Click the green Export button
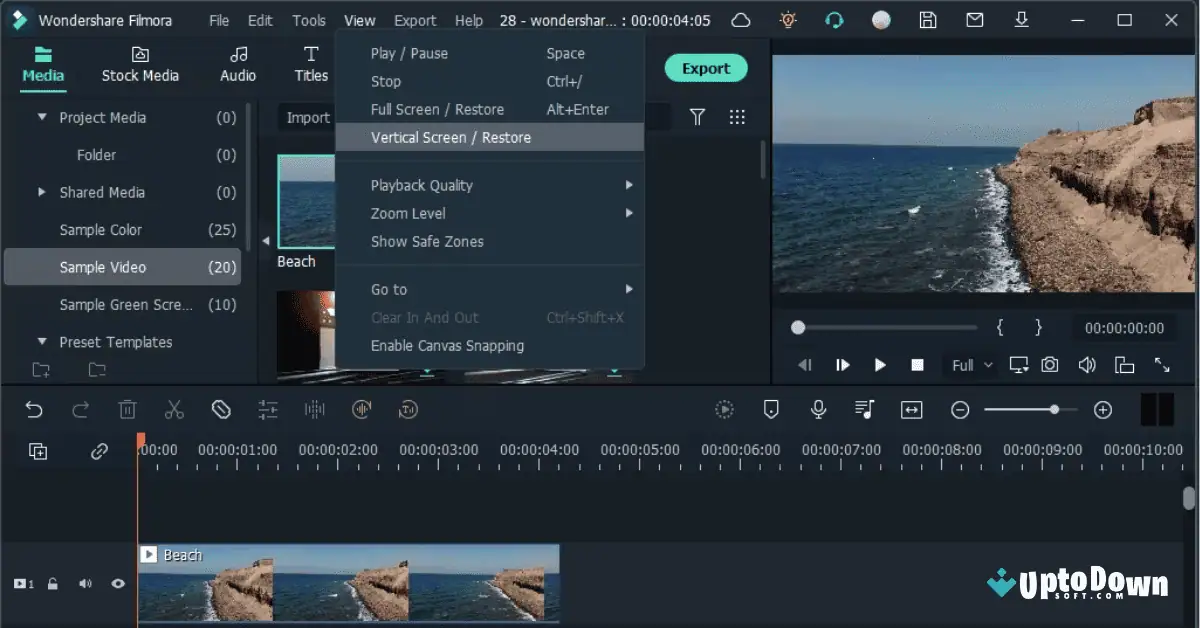Viewport: 1200px width, 628px height. pos(706,68)
